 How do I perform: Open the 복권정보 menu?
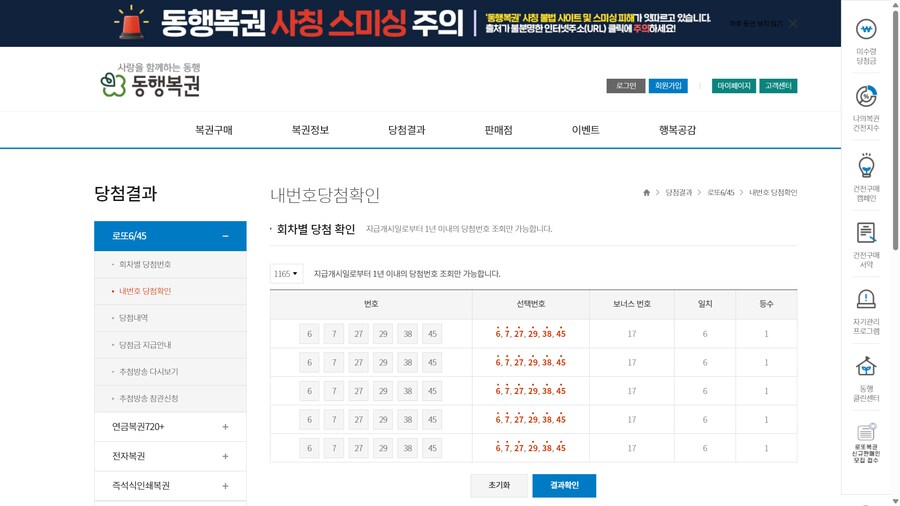coord(310,130)
